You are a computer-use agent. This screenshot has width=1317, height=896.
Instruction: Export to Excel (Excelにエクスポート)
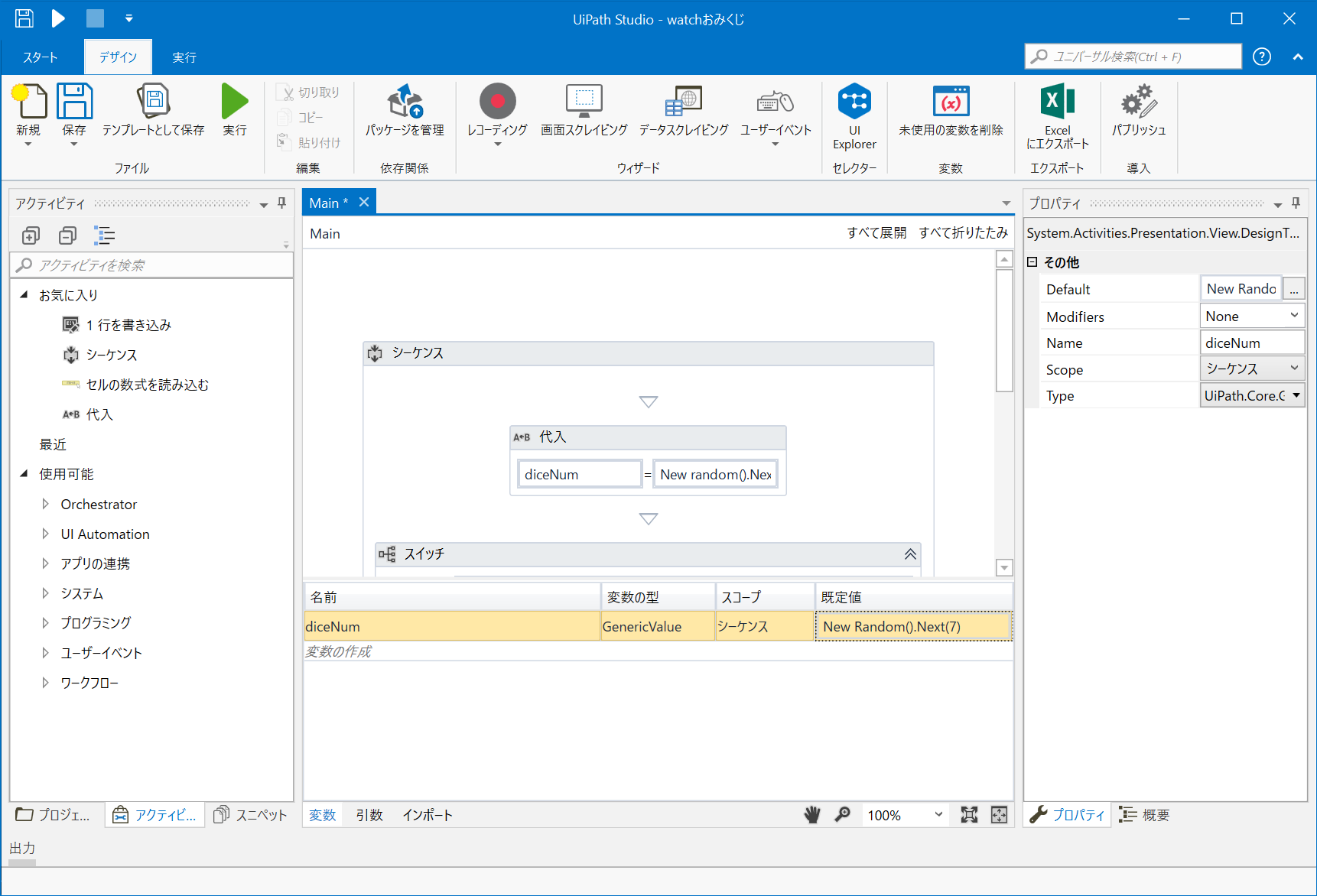point(1058,102)
